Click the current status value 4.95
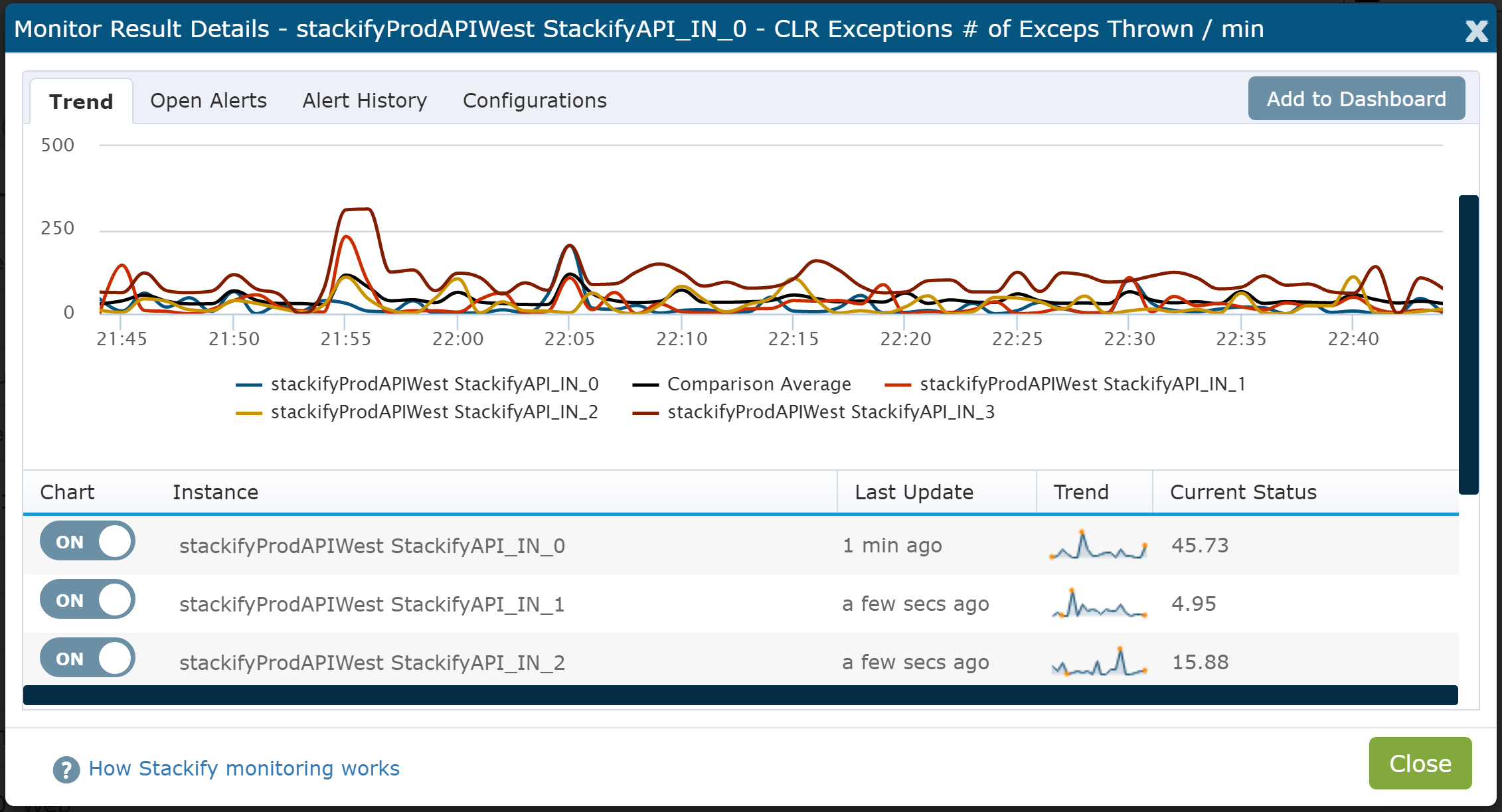 click(1193, 604)
